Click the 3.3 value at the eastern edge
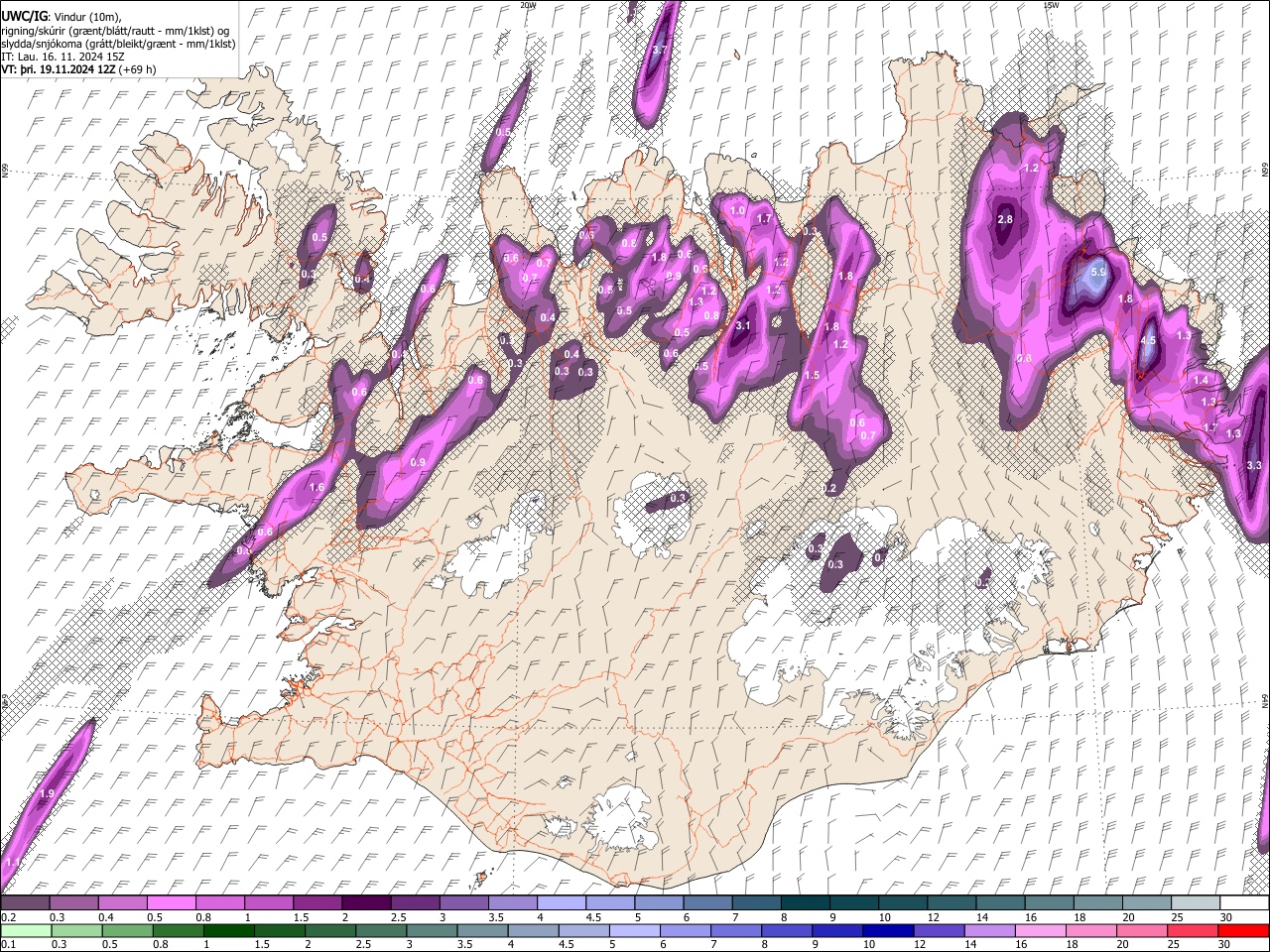The width and height of the screenshot is (1270, 952). (1253, 465)
